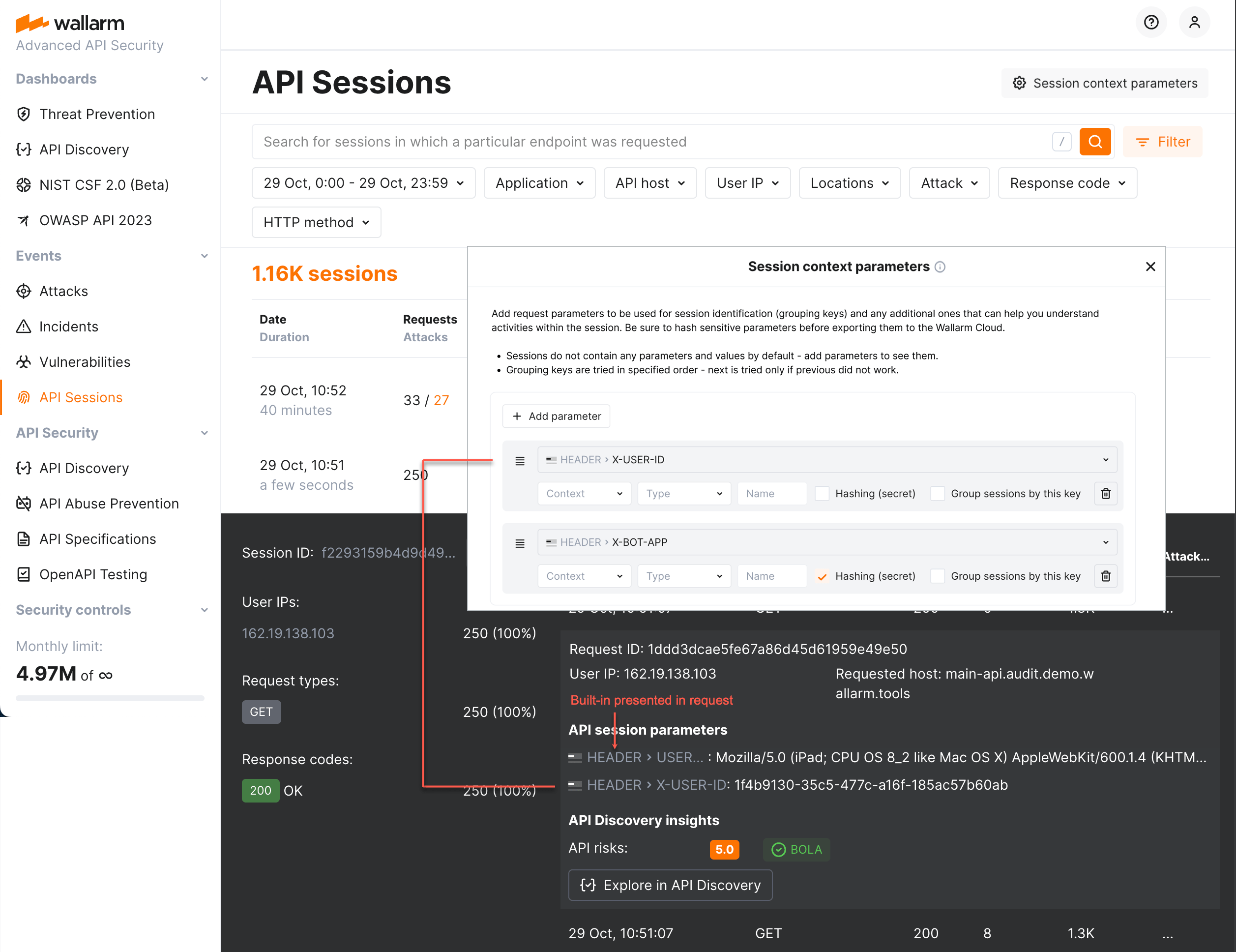Viewport: 1236px width, 952px height.
Task: Click the Wallarm logo
Action: [x=70, y=23]
